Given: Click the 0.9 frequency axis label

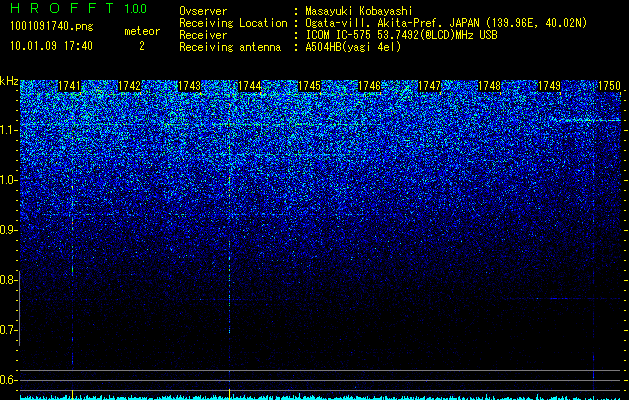Looking at the screenshot, I should (9, 230).
